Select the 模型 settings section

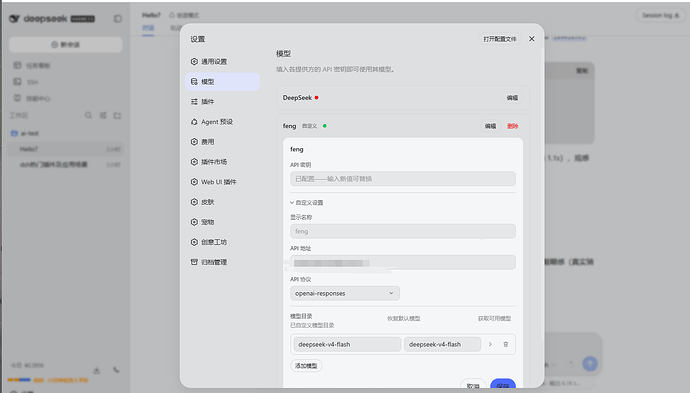(222, 81)
